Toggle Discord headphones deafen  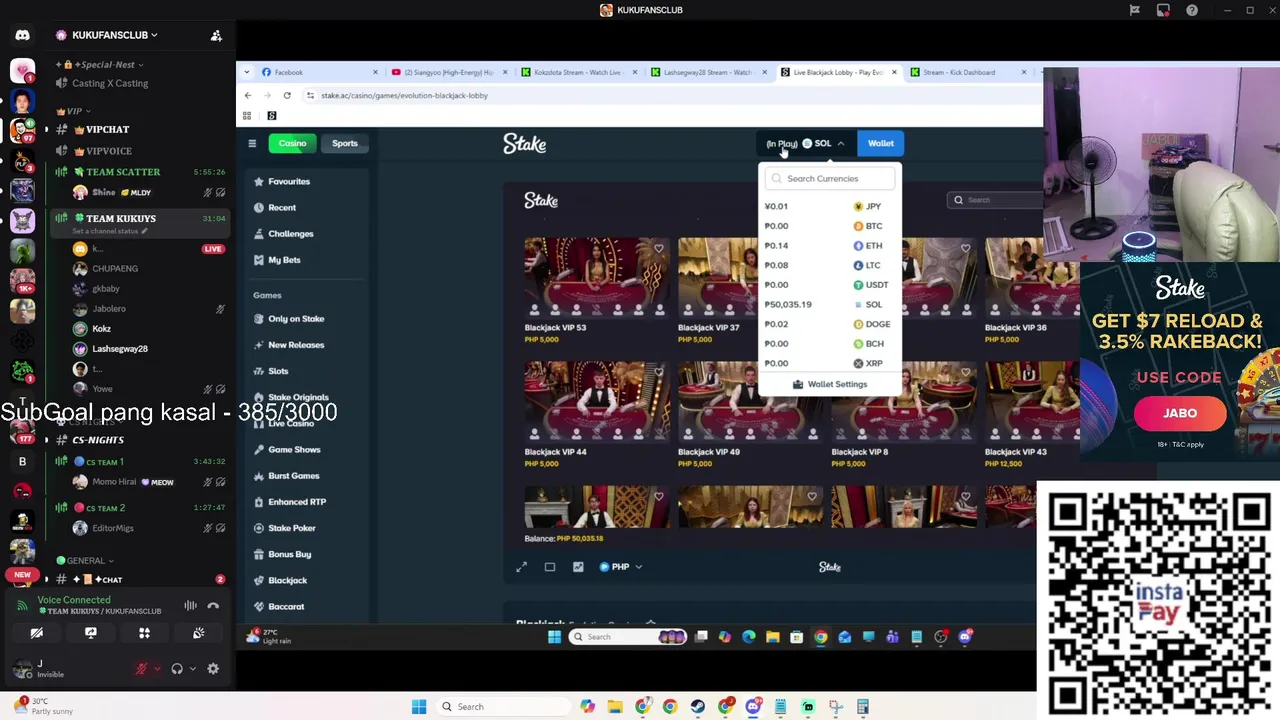click(177, 669)
